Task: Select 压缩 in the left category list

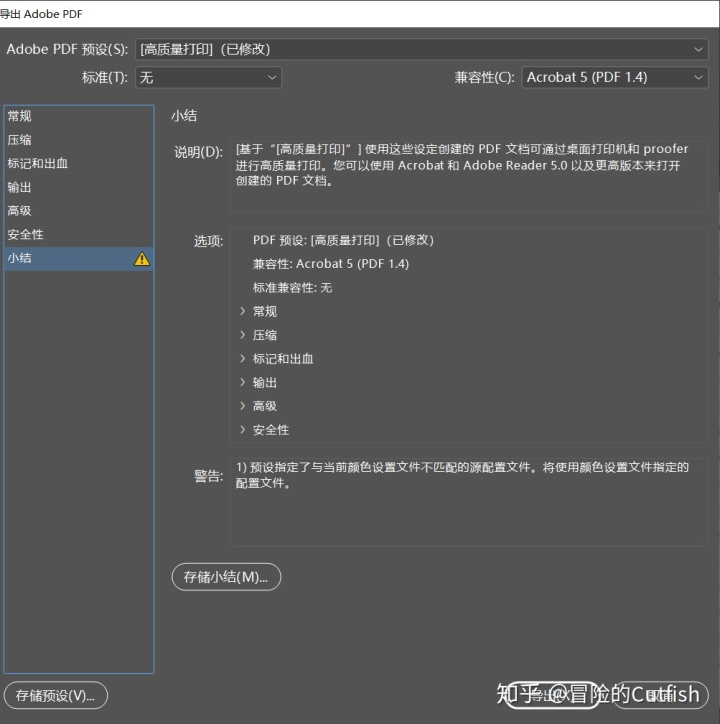Action: coord(79,139)
